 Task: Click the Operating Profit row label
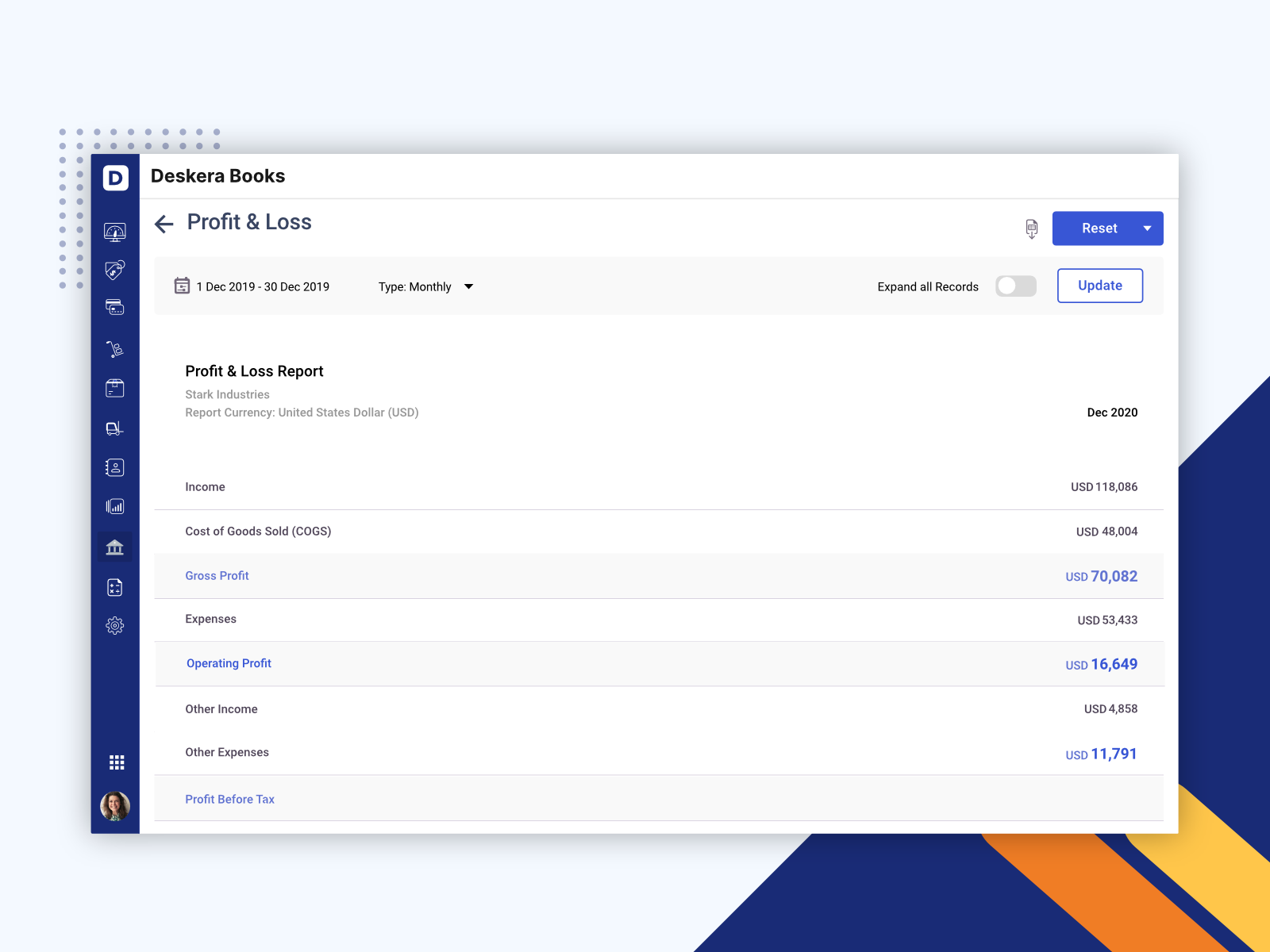229,663
